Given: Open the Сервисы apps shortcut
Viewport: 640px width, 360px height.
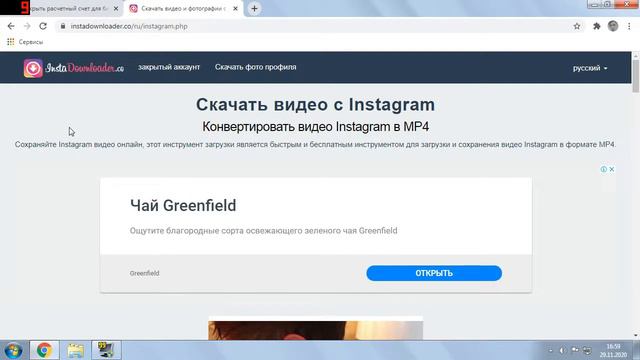Looking at the screenshot, I should 25,42.
